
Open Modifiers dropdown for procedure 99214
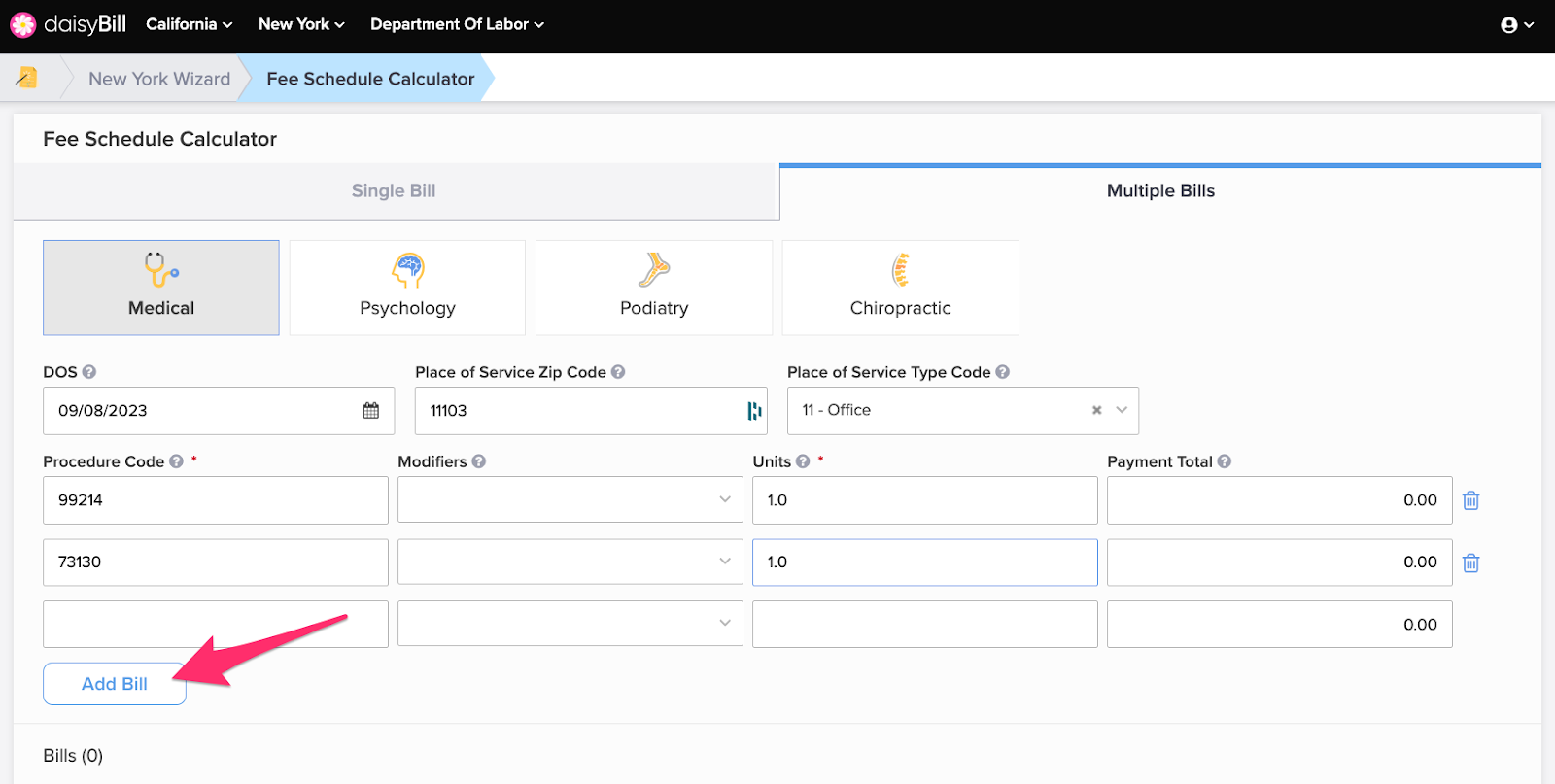pyautogui.click(x=570, y=499)
